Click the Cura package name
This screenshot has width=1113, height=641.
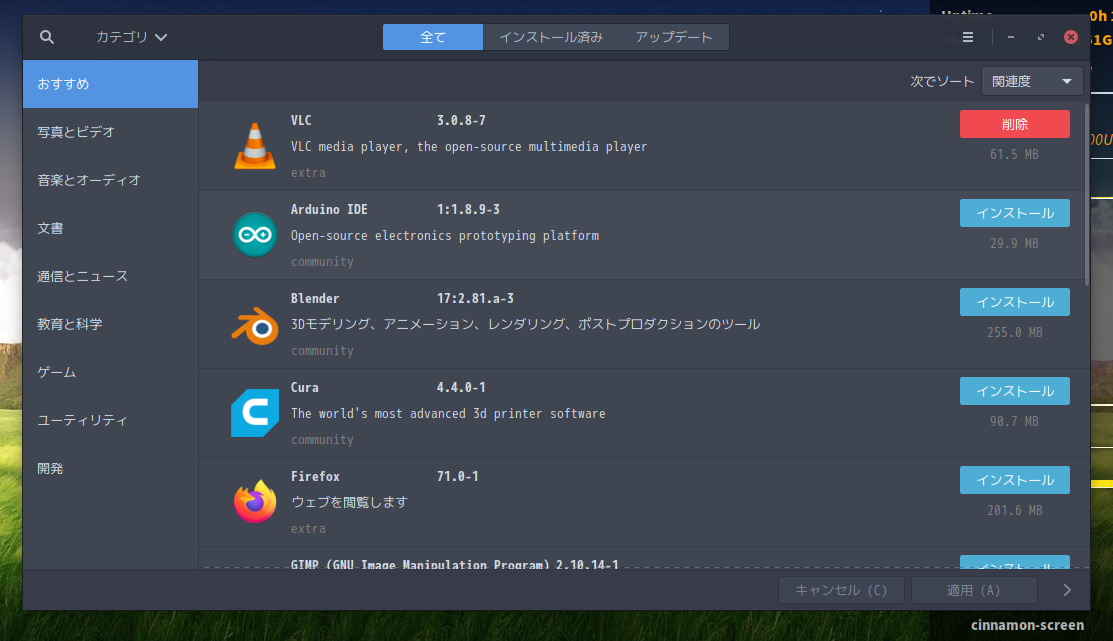pos(305,388)
